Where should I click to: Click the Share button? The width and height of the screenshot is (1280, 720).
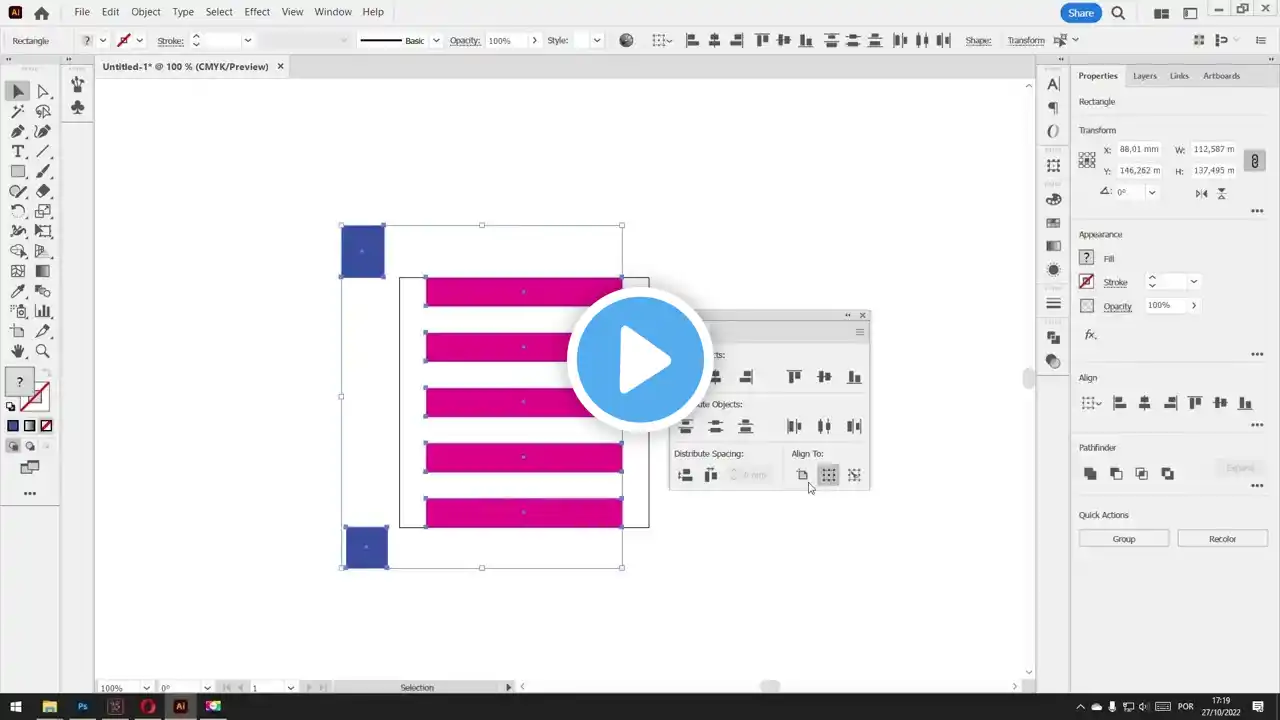1081,13
